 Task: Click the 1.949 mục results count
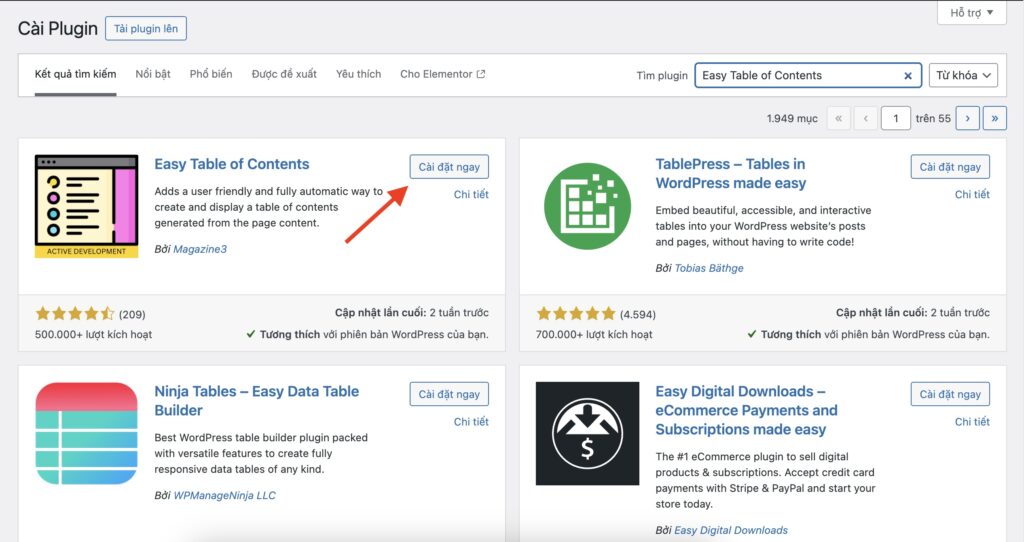tap(792, 118)
